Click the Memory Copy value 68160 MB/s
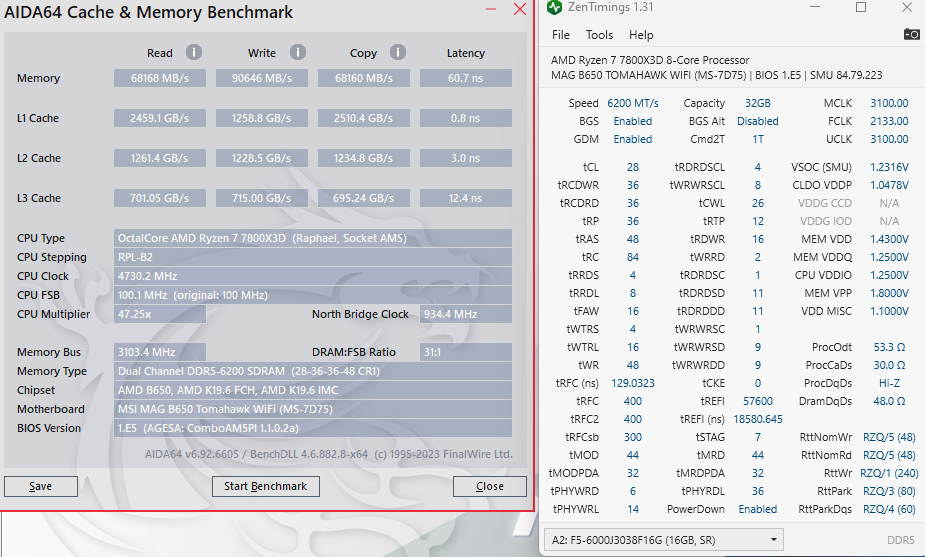This screenshot has width=925, height=557. point(364,78)
